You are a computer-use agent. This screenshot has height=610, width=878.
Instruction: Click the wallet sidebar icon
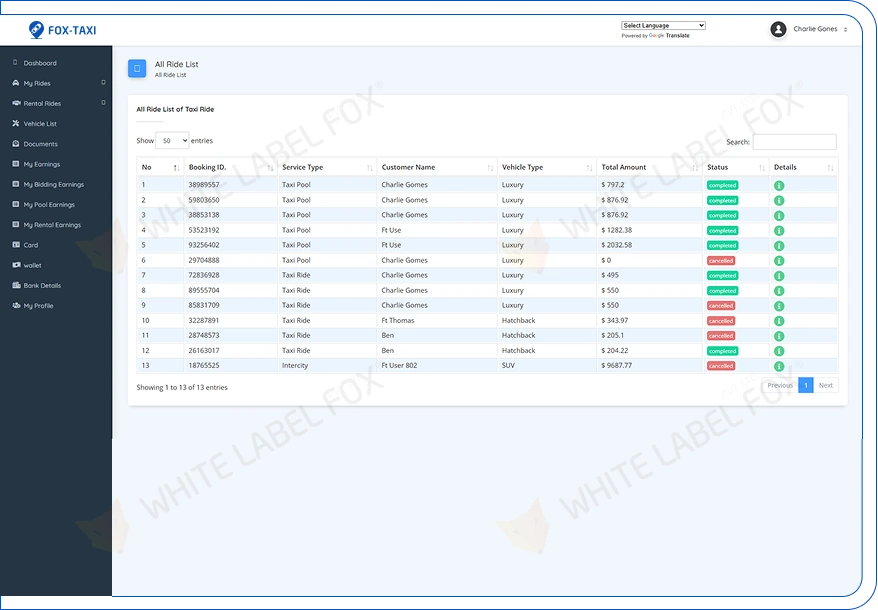16,265
